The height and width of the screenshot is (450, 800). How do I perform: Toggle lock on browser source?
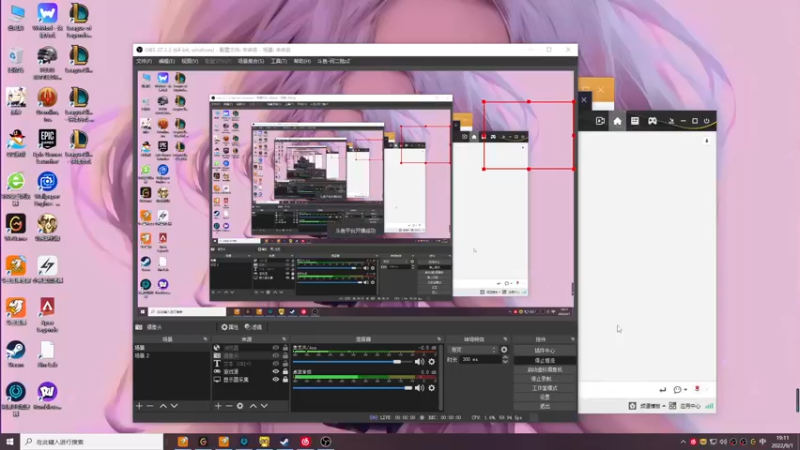pos(285,348)
